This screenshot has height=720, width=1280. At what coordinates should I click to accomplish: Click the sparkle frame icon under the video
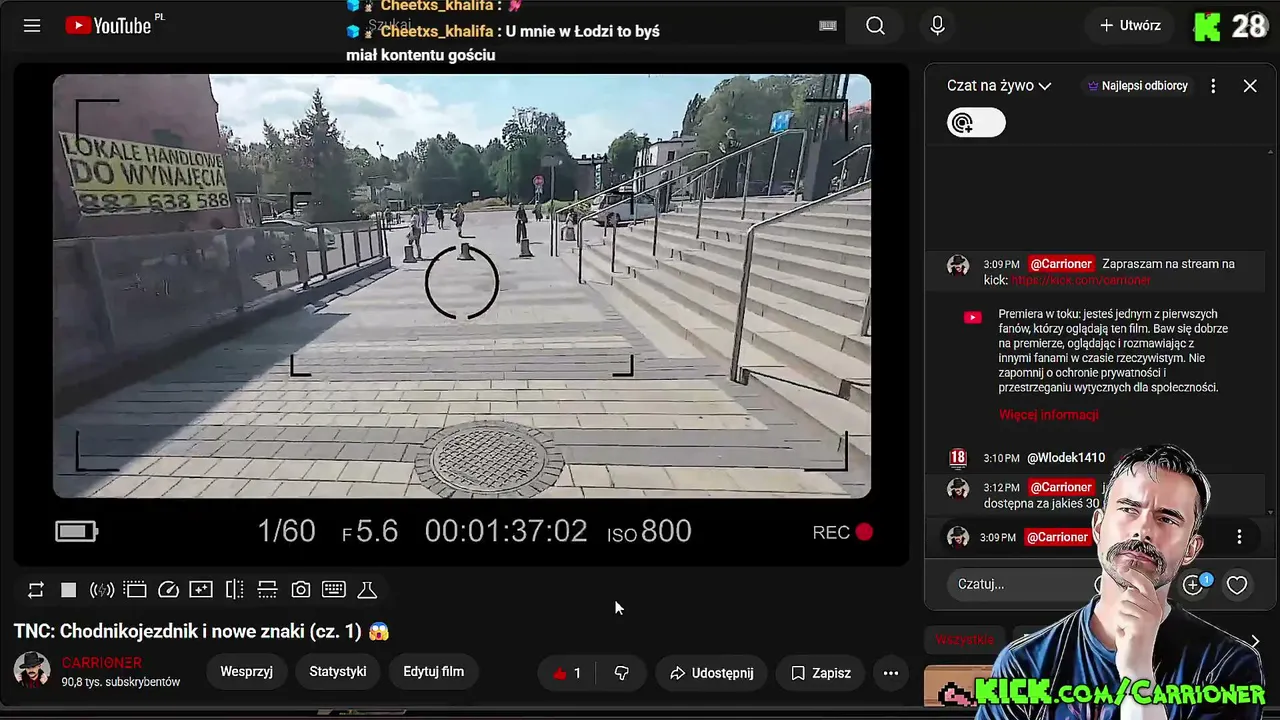coord(201,590)
